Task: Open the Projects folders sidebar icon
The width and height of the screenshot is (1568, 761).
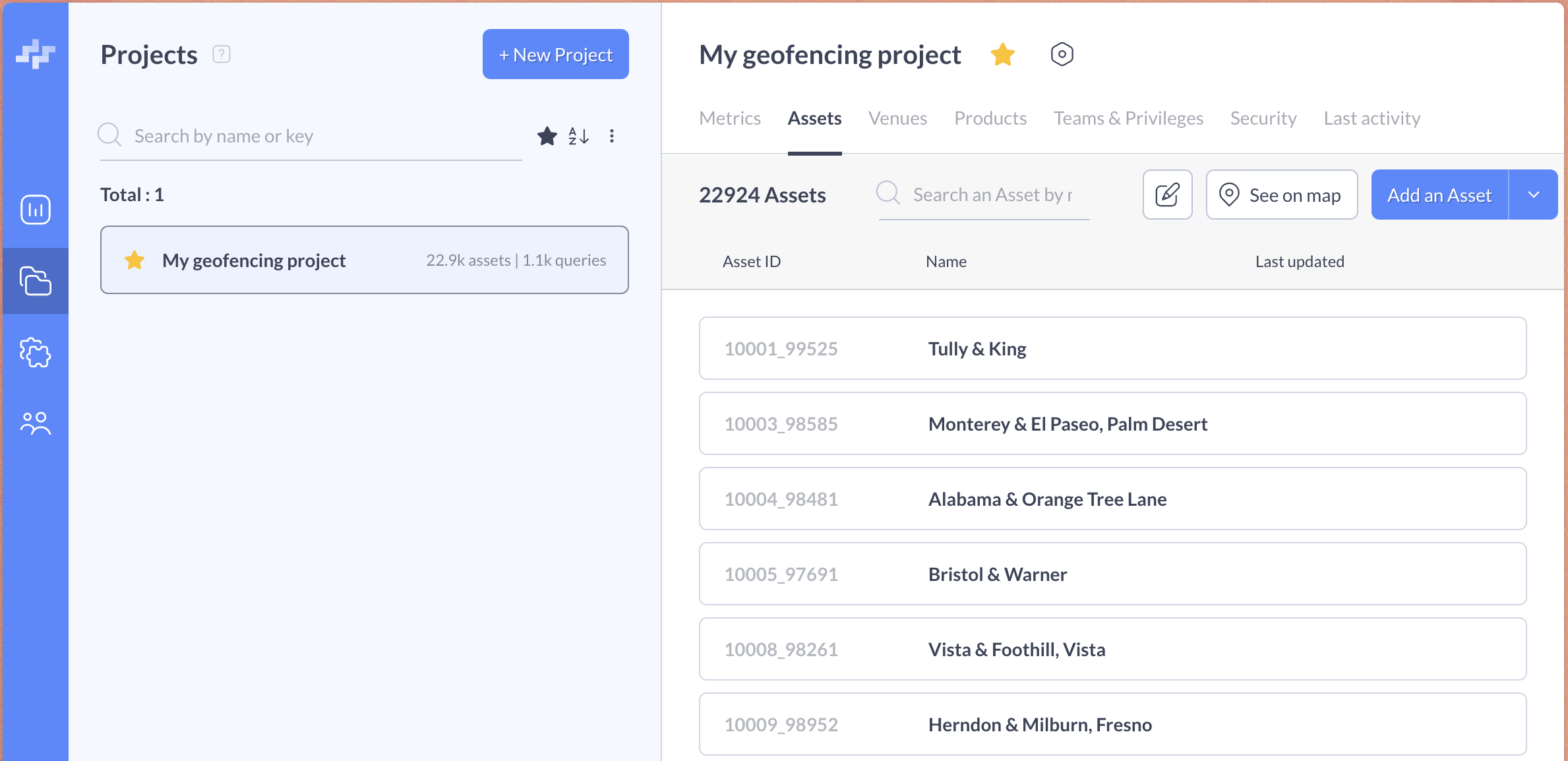Action: coord(36,281)
